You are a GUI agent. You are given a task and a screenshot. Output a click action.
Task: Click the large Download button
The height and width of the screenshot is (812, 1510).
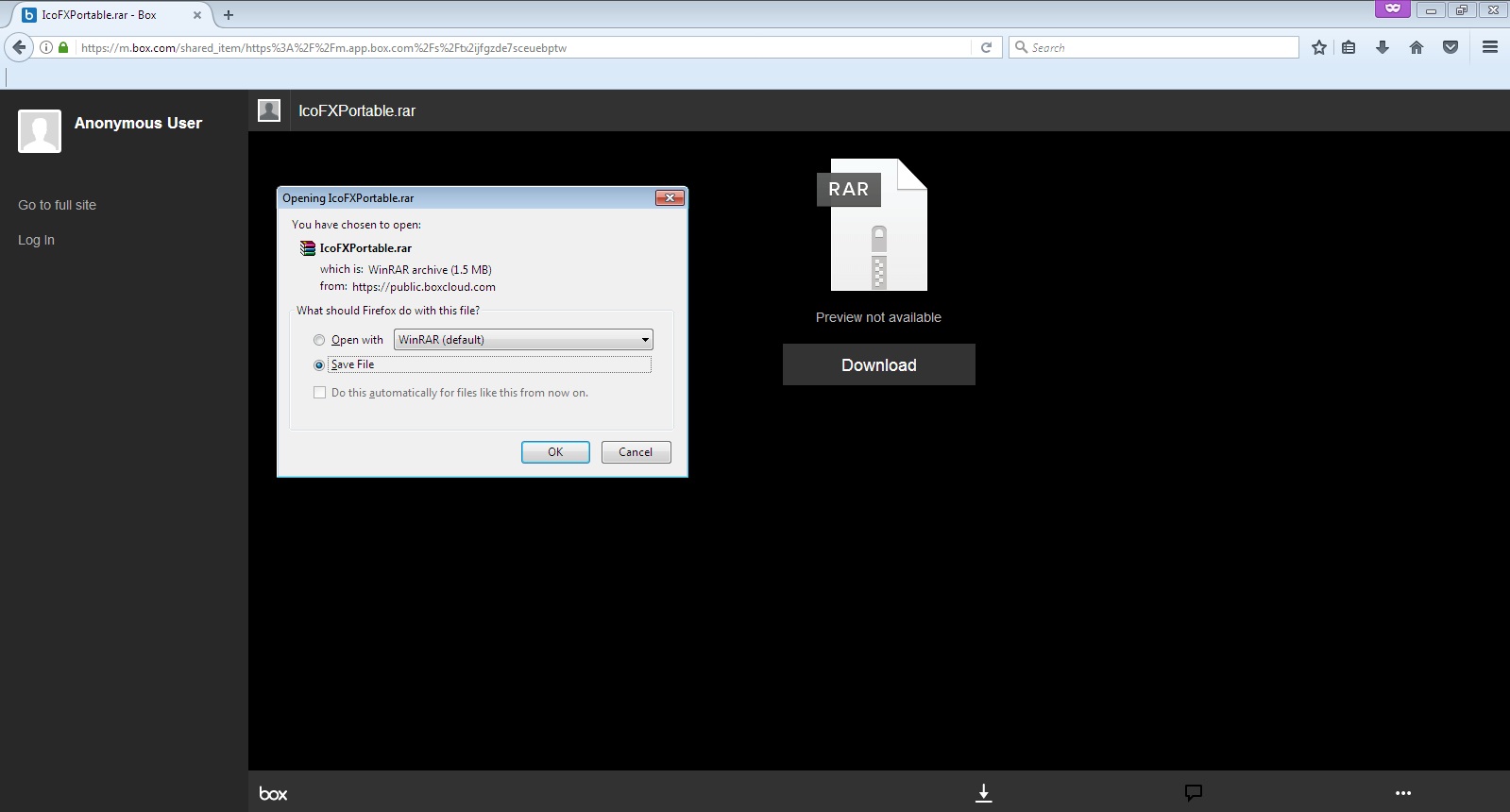click(x=879, y=364)
